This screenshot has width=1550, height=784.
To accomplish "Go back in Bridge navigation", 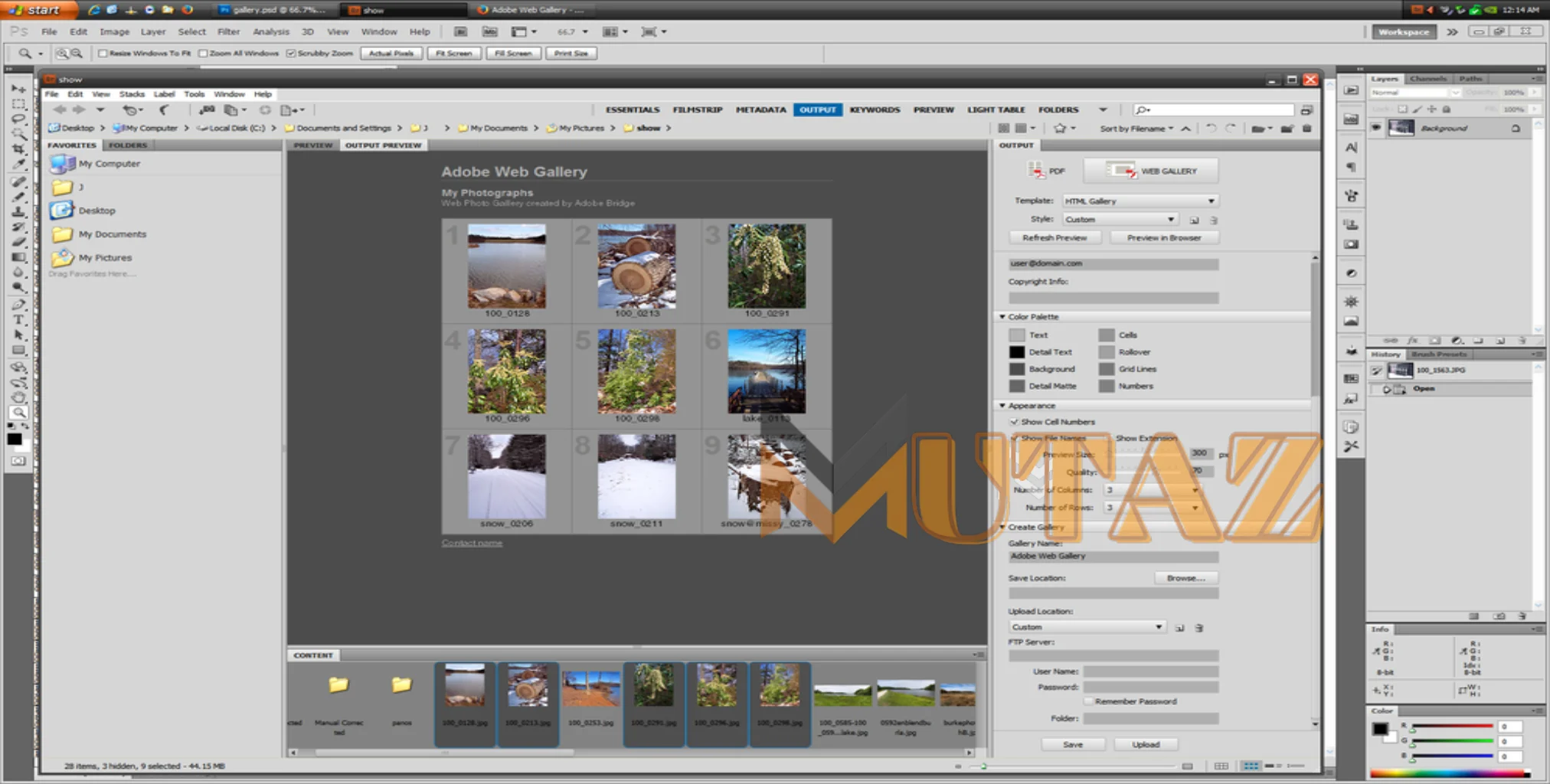I will click(x=60, y=109).
